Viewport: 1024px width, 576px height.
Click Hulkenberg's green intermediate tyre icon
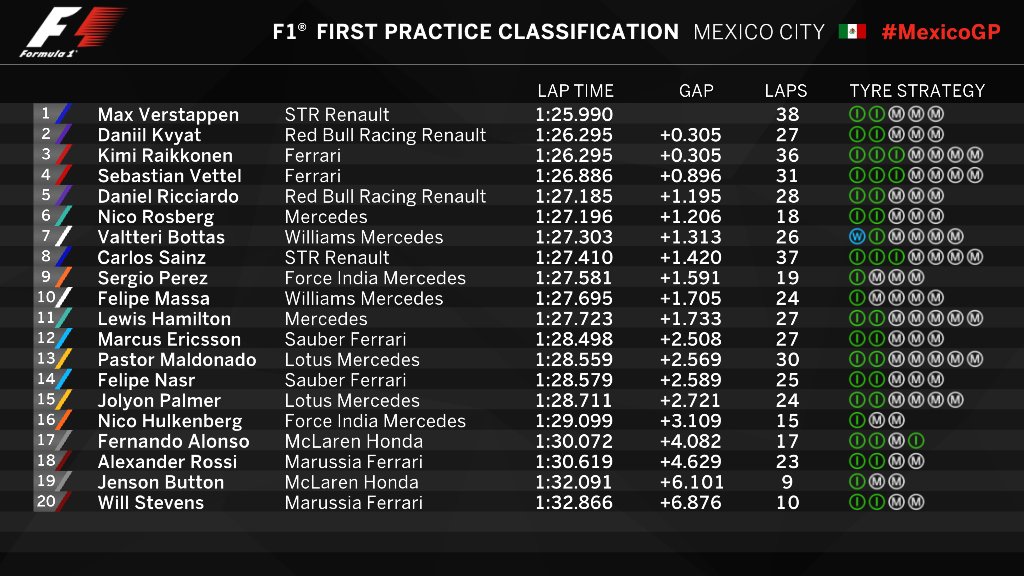point(856,421)
